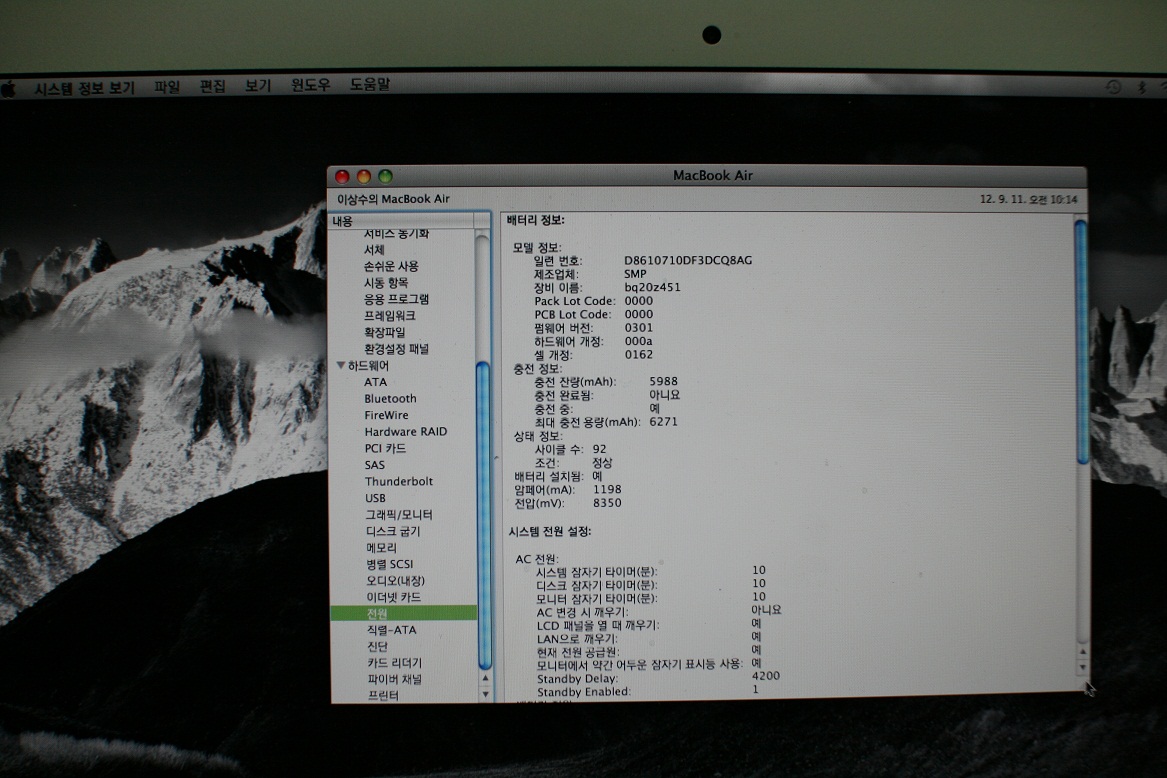
Task: Click the green zoom window button
Action: click(x=385, y=177)
